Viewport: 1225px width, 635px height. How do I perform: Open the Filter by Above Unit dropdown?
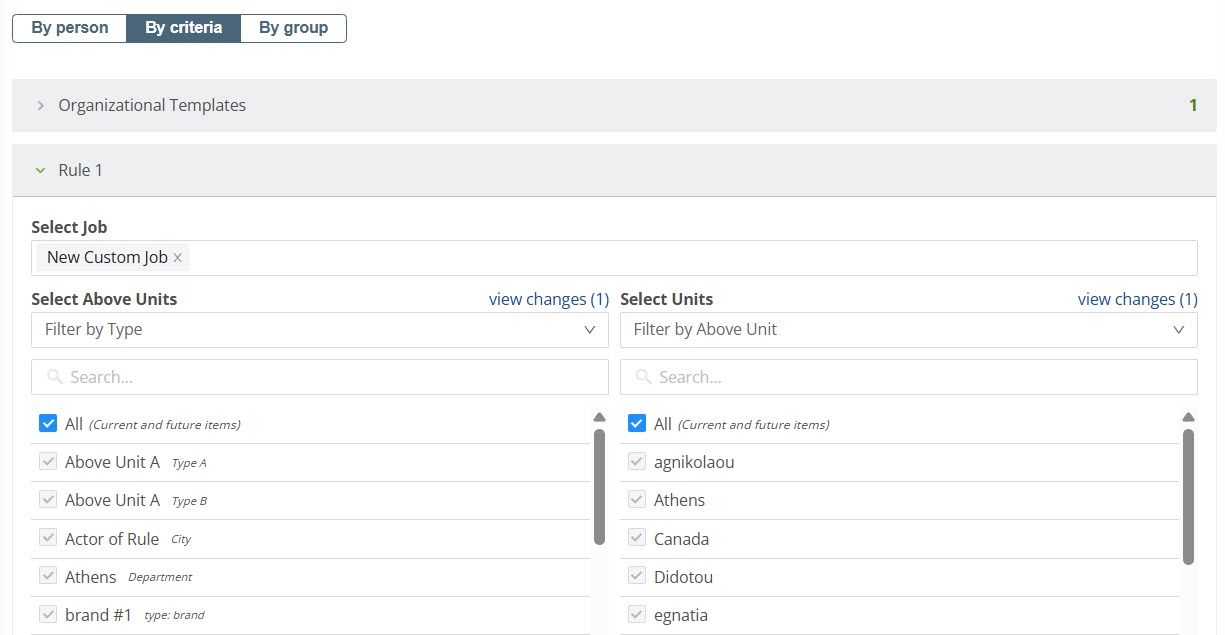[x=908, y=330]
